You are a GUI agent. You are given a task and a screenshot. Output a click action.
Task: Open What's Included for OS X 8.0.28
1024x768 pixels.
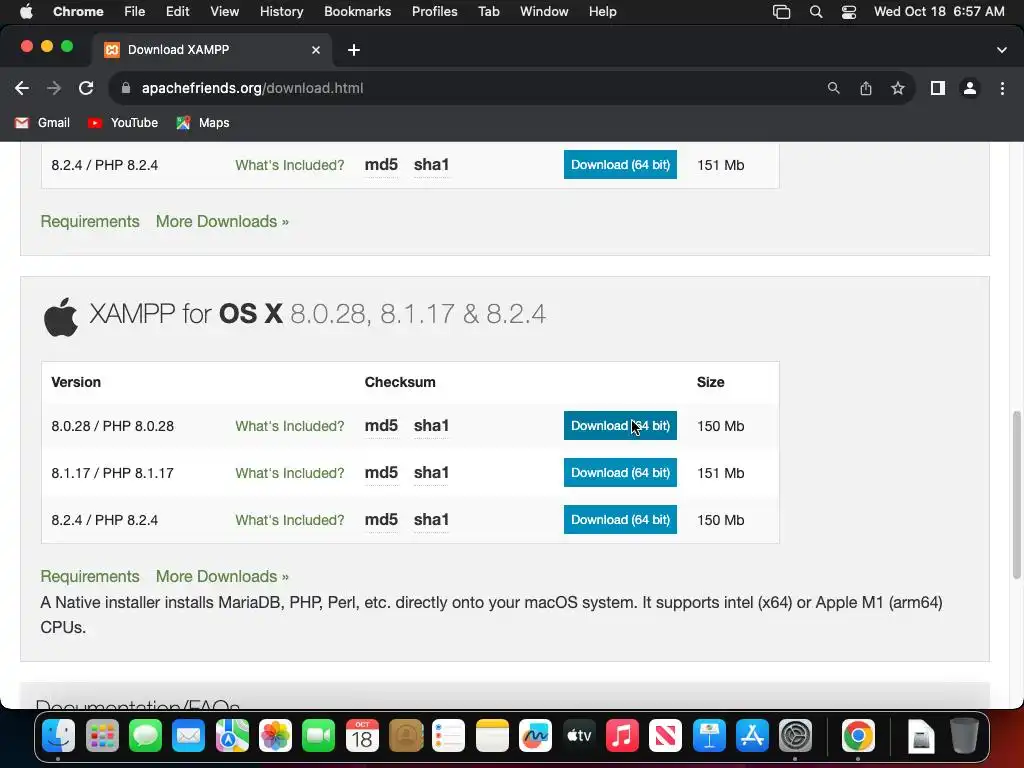pos(289,426)
